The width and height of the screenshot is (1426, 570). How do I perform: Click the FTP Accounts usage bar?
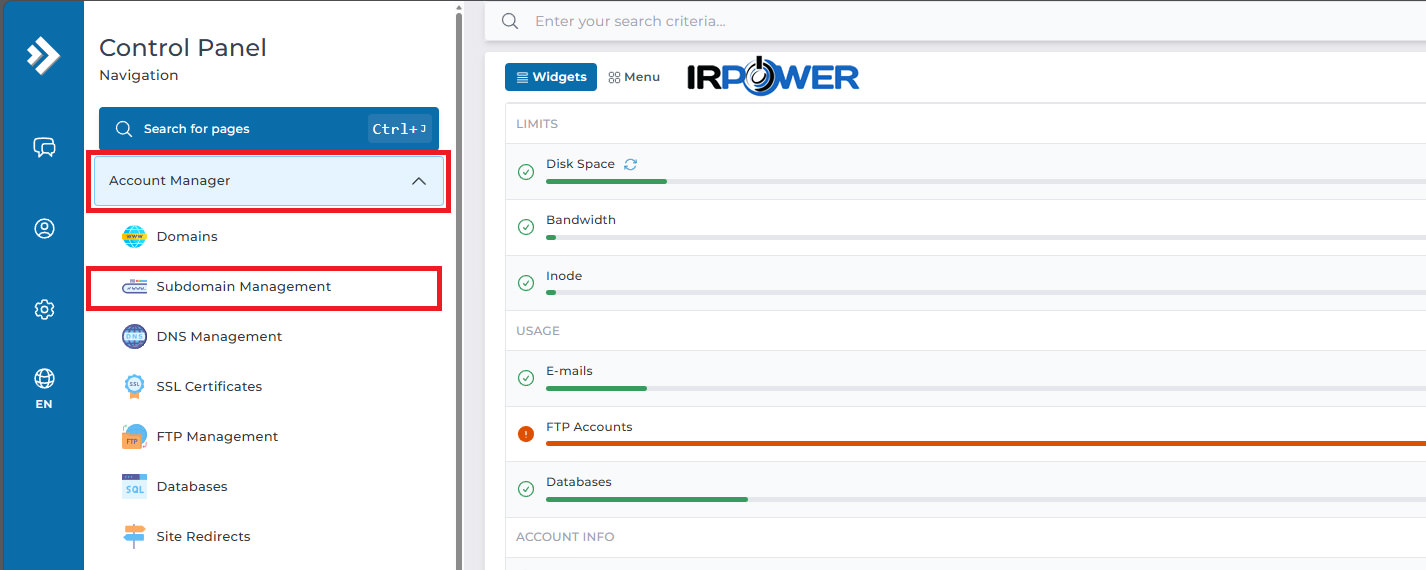(x=985, y=443)
